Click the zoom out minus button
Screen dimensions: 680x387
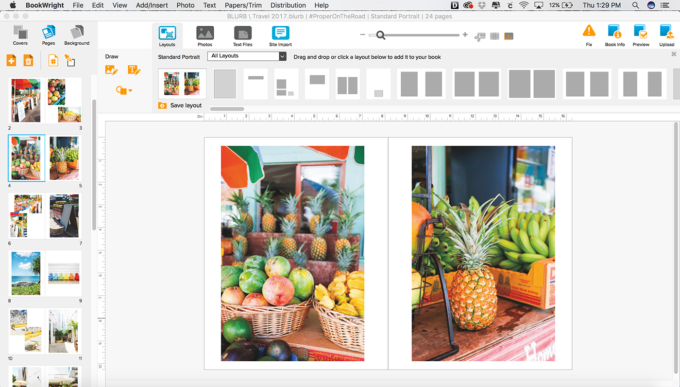pyautogui.click(x=363, y=35)
